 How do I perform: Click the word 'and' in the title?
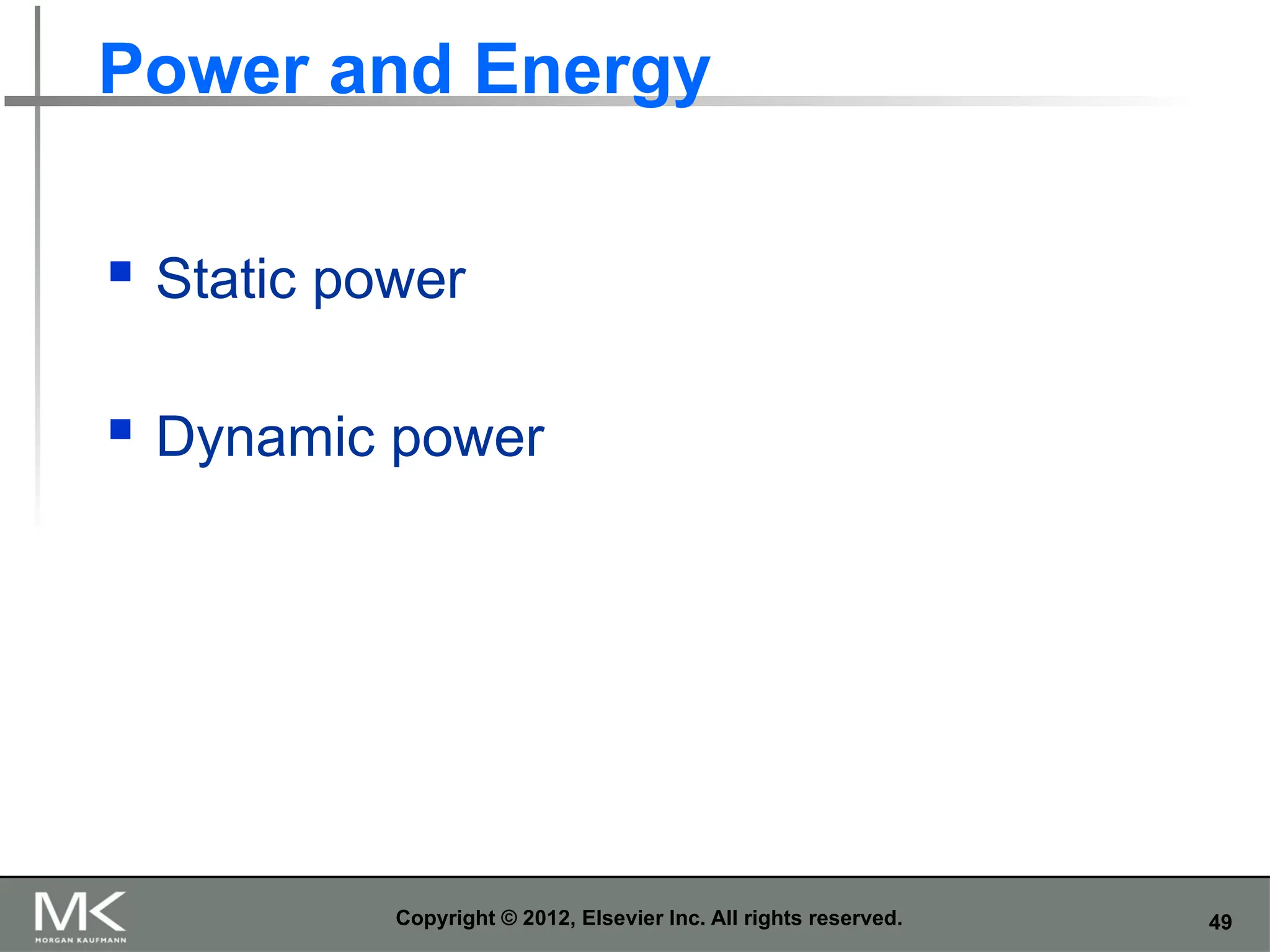coord(390,69)
